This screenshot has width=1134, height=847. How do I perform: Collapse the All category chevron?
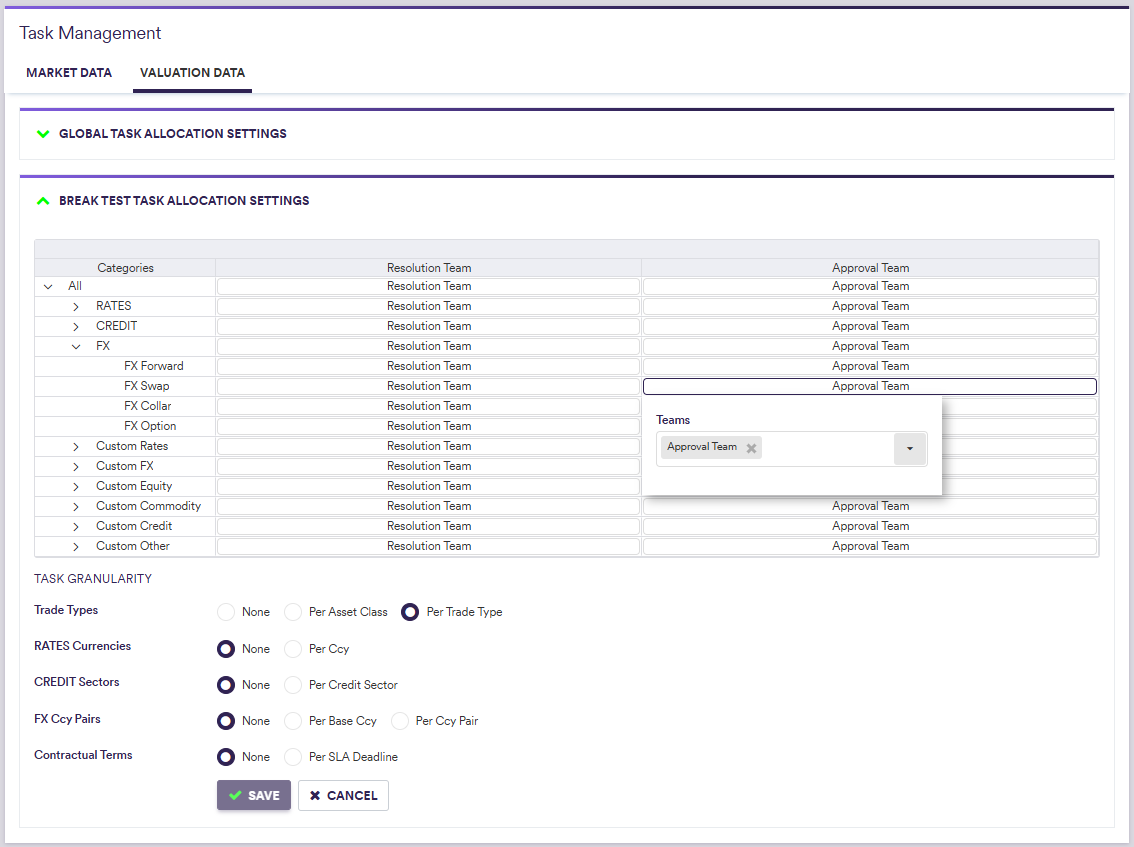point(48,286)
